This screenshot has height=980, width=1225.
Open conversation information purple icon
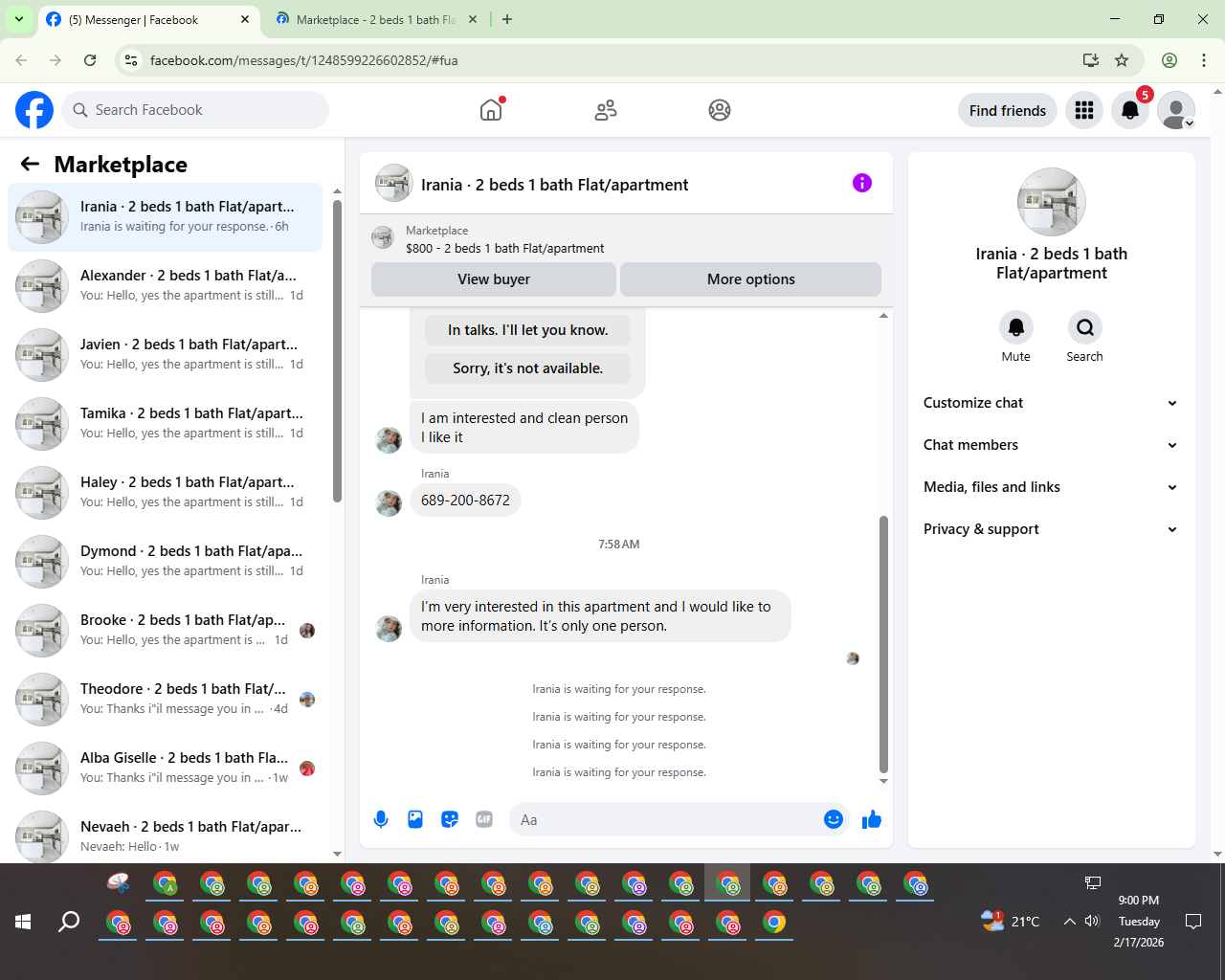(862, 183)
